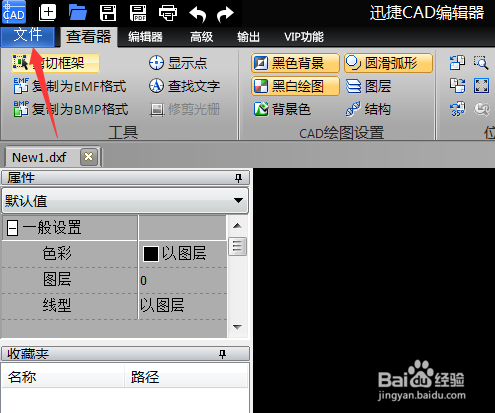Image resolution: width=495 pixels, height=413 pixels.
Task: Open the 图层 layers dialog
Action: [368, 86]
